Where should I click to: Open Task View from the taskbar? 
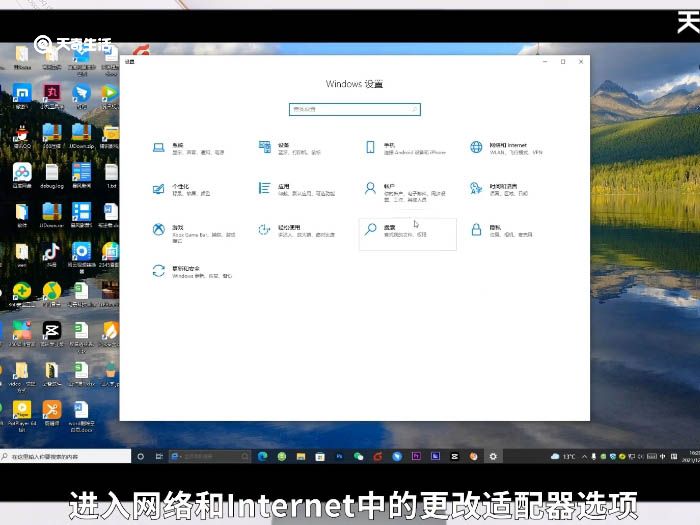pos(159,456)
